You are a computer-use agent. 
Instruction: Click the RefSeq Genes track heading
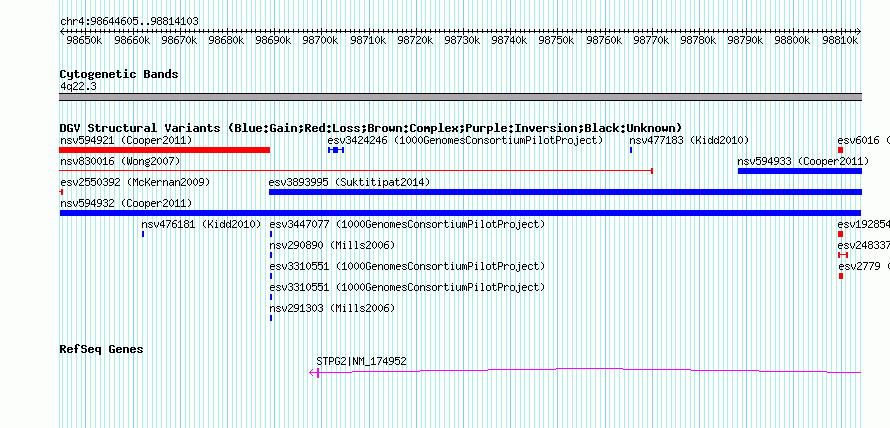point(101,349)
